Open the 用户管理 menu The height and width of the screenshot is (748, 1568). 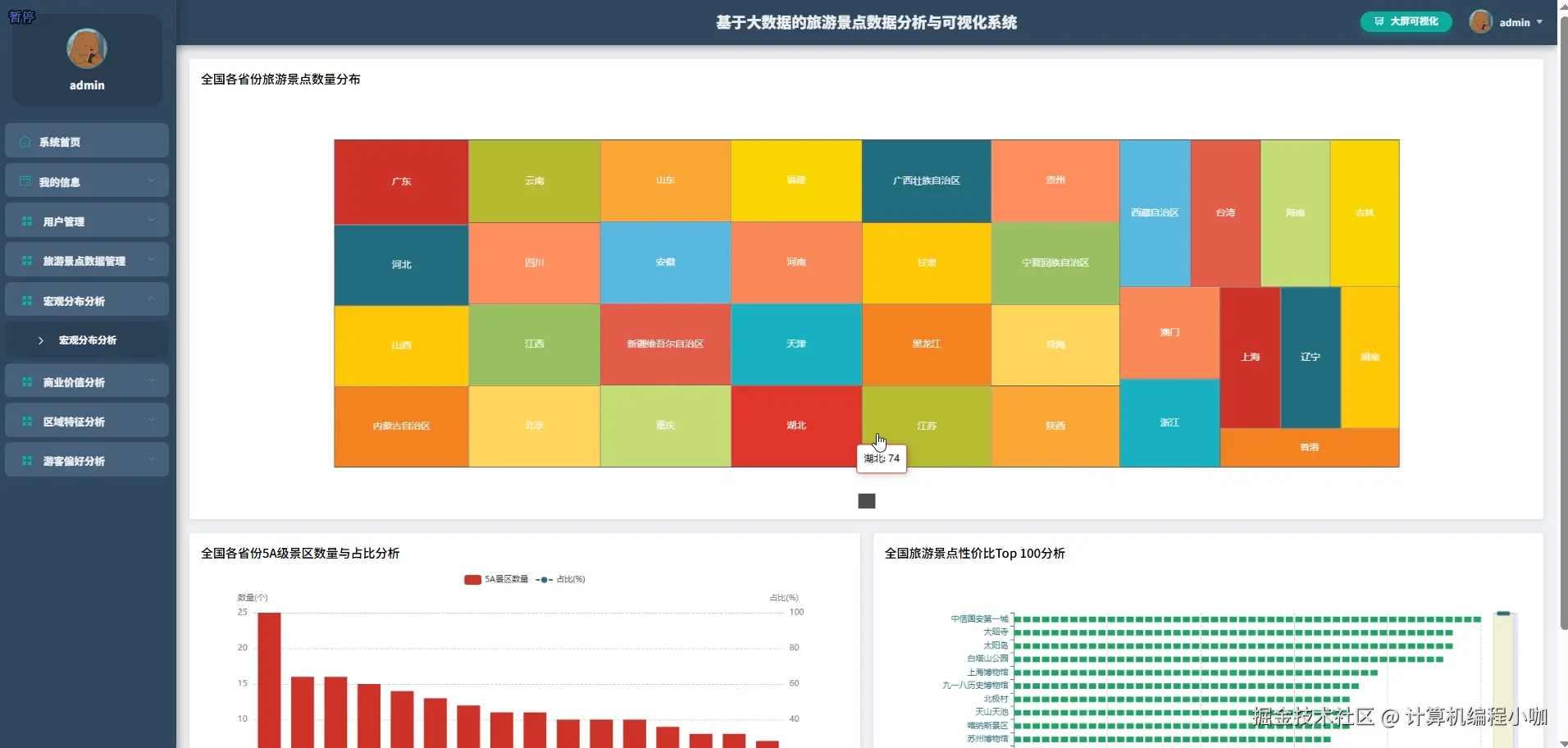[x=87, y=221]
